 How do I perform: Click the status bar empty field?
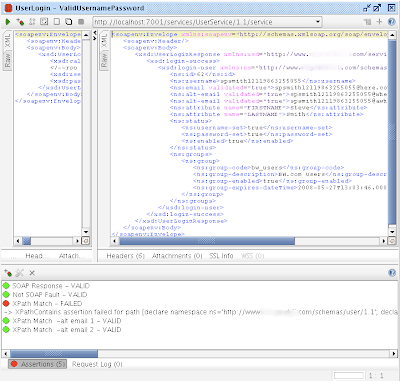[x=349, y=375]
